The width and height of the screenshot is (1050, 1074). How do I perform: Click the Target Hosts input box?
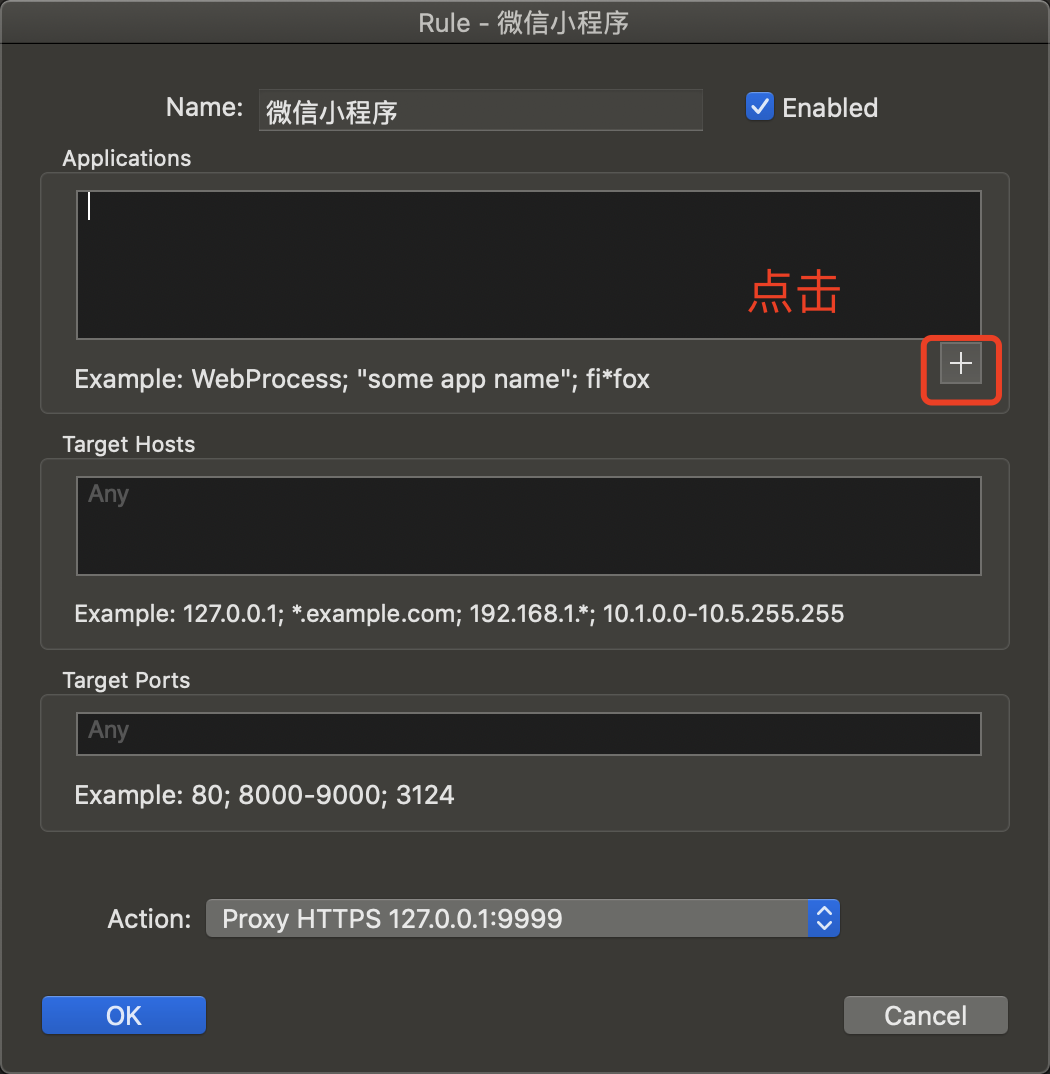click(529, 526)
